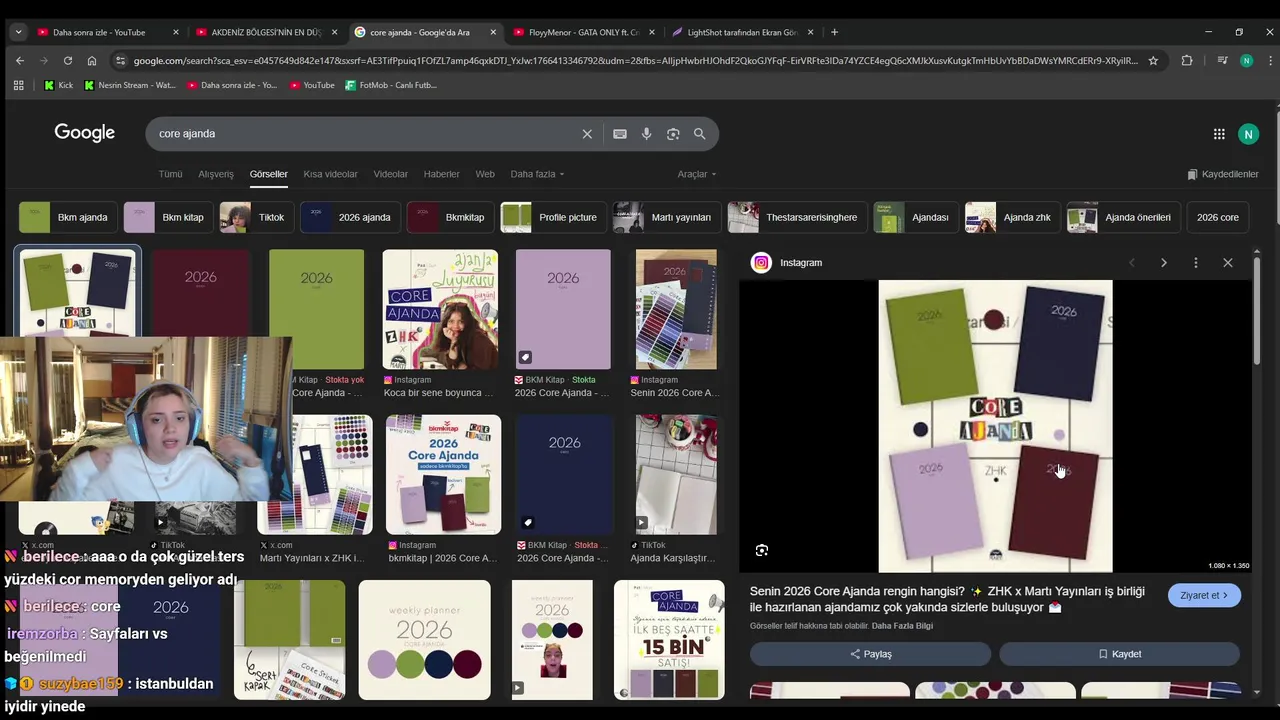Open the weekly planner 2026 thumbnail
Image resolution: width=1280 pixels, height=720 pixels.
coord(425,640)
